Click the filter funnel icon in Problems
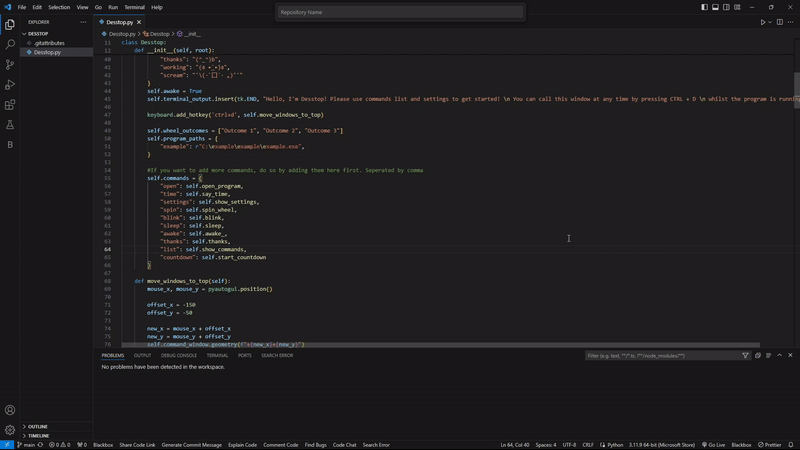The height and width of the screenshot is (450, 800). 745,356
